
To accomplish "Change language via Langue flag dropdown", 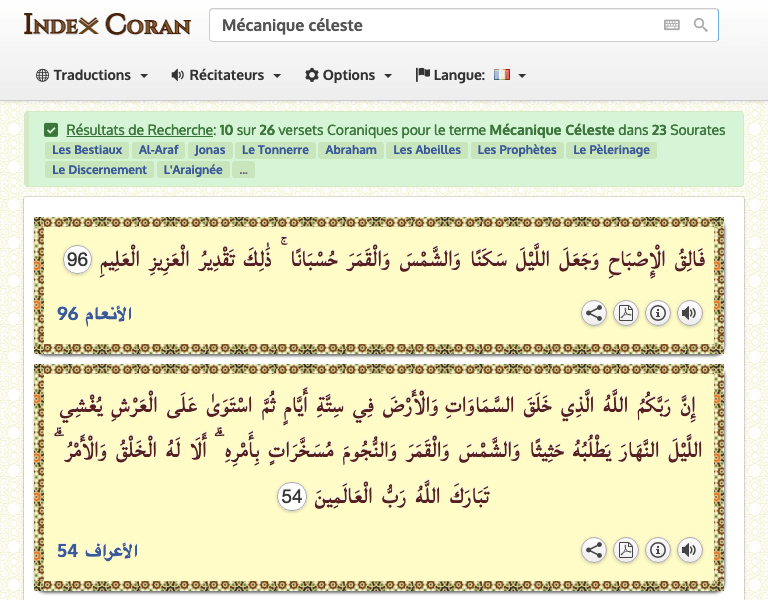I will 471,75.
